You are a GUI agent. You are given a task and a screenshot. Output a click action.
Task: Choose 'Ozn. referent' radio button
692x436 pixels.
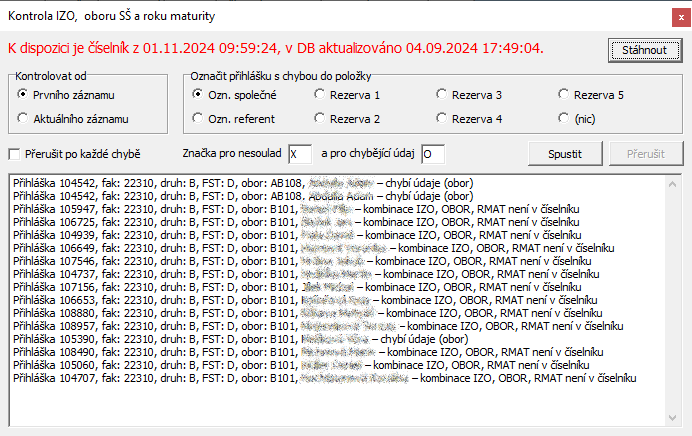pos(198,119)
